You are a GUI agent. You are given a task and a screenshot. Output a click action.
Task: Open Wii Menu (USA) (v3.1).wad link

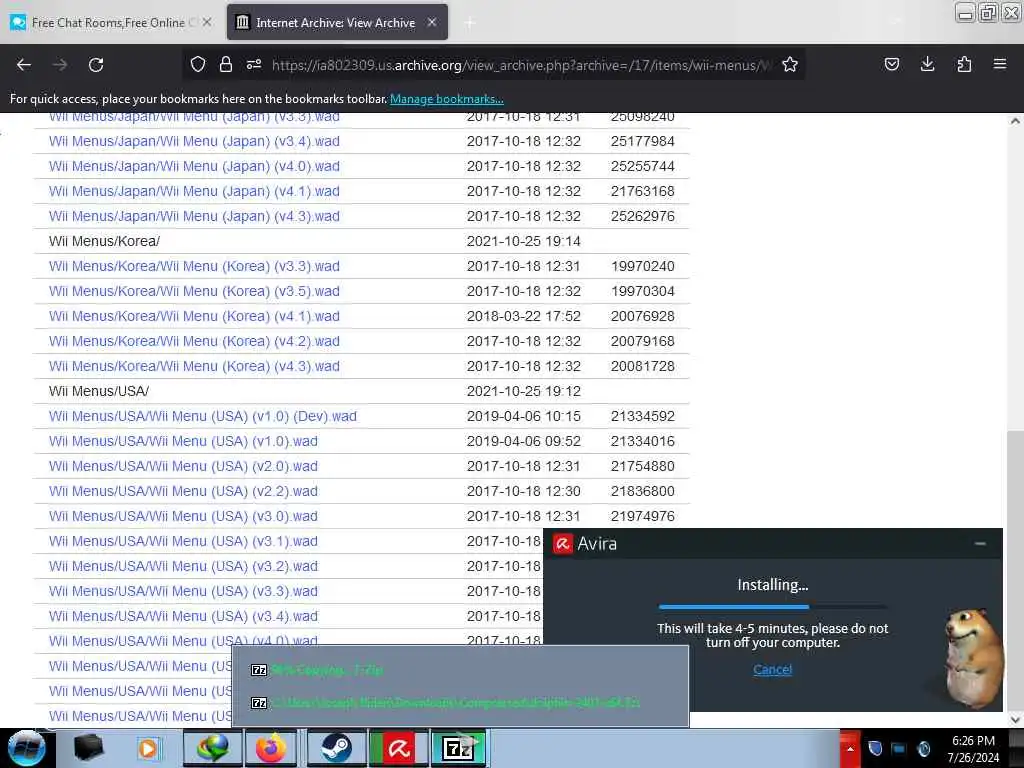[x=183, y=541]
